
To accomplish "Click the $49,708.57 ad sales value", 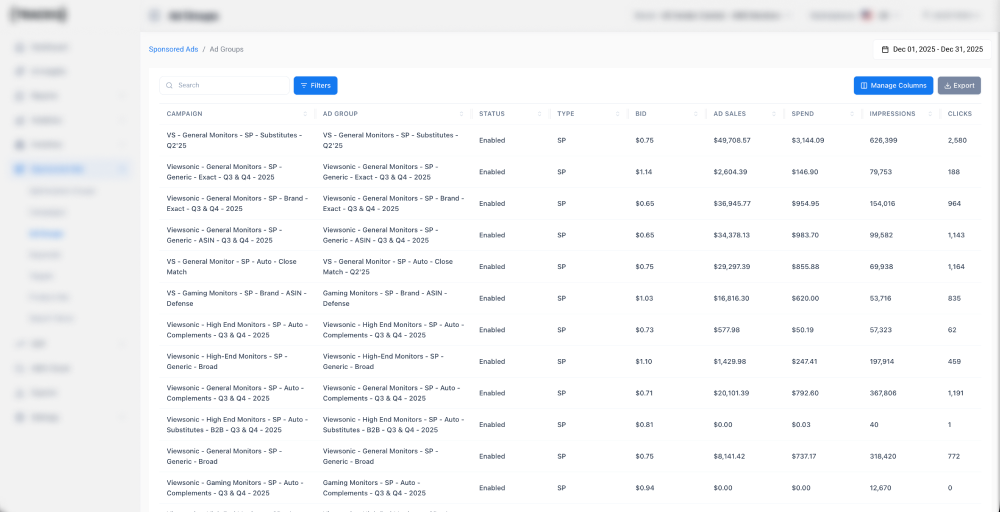I will (x=732, y=140).
